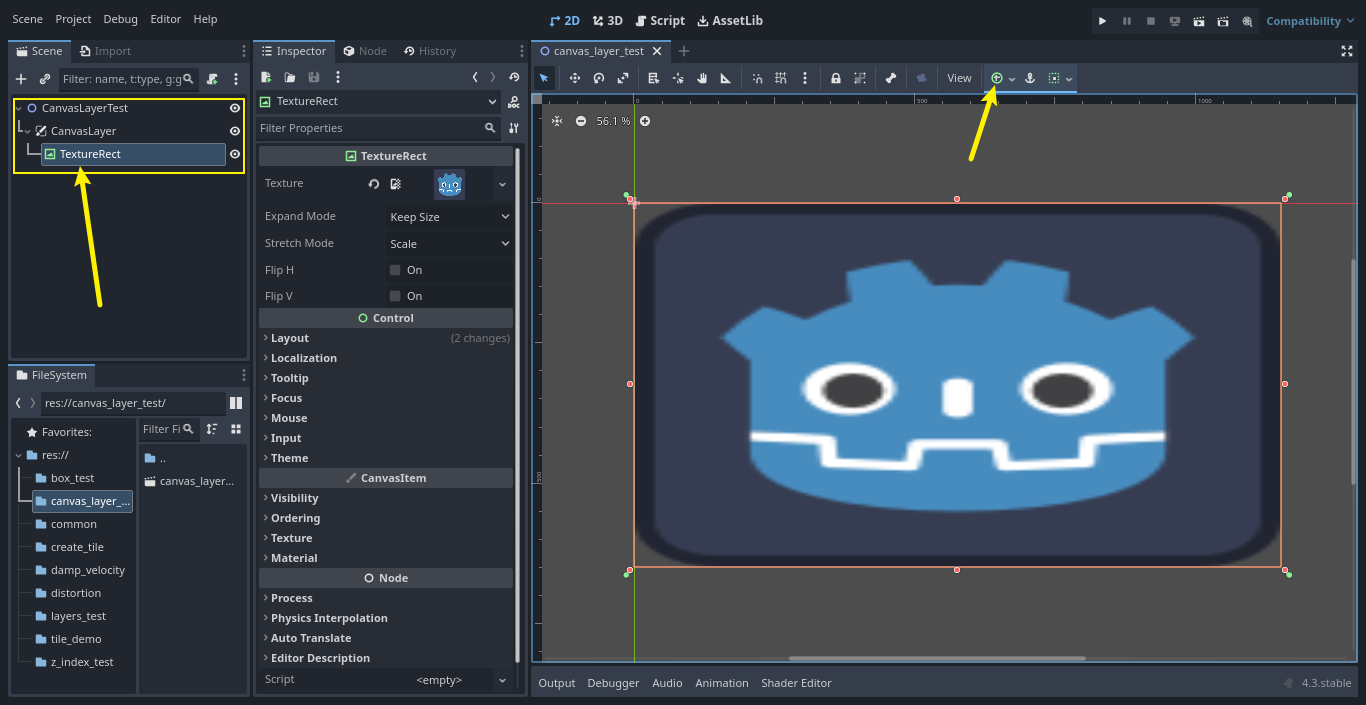This screenshot has width=1366, height=705.
Task: Toggle visibility of CanvasLayer node
Action: coord(235,131)
